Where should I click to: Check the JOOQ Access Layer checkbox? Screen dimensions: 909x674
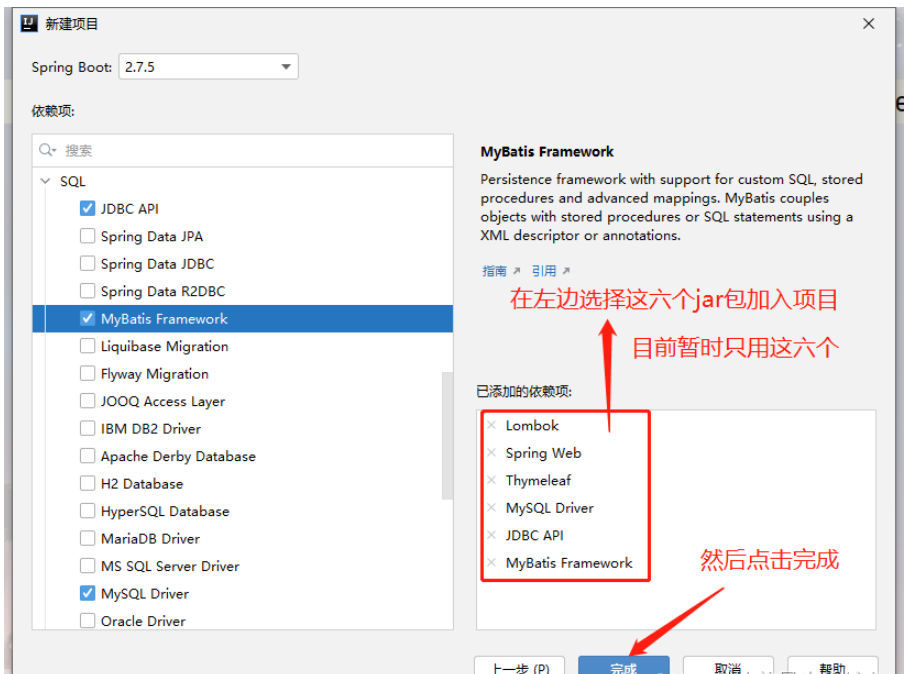[x=87, y=401]
